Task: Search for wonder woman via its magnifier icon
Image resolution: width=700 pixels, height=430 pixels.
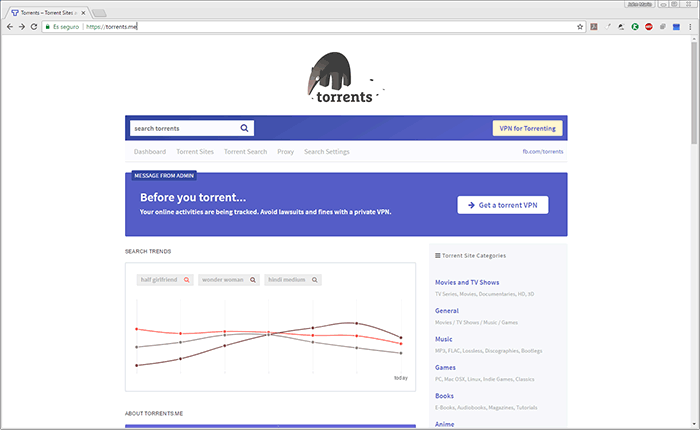Action: coord(253,280)
